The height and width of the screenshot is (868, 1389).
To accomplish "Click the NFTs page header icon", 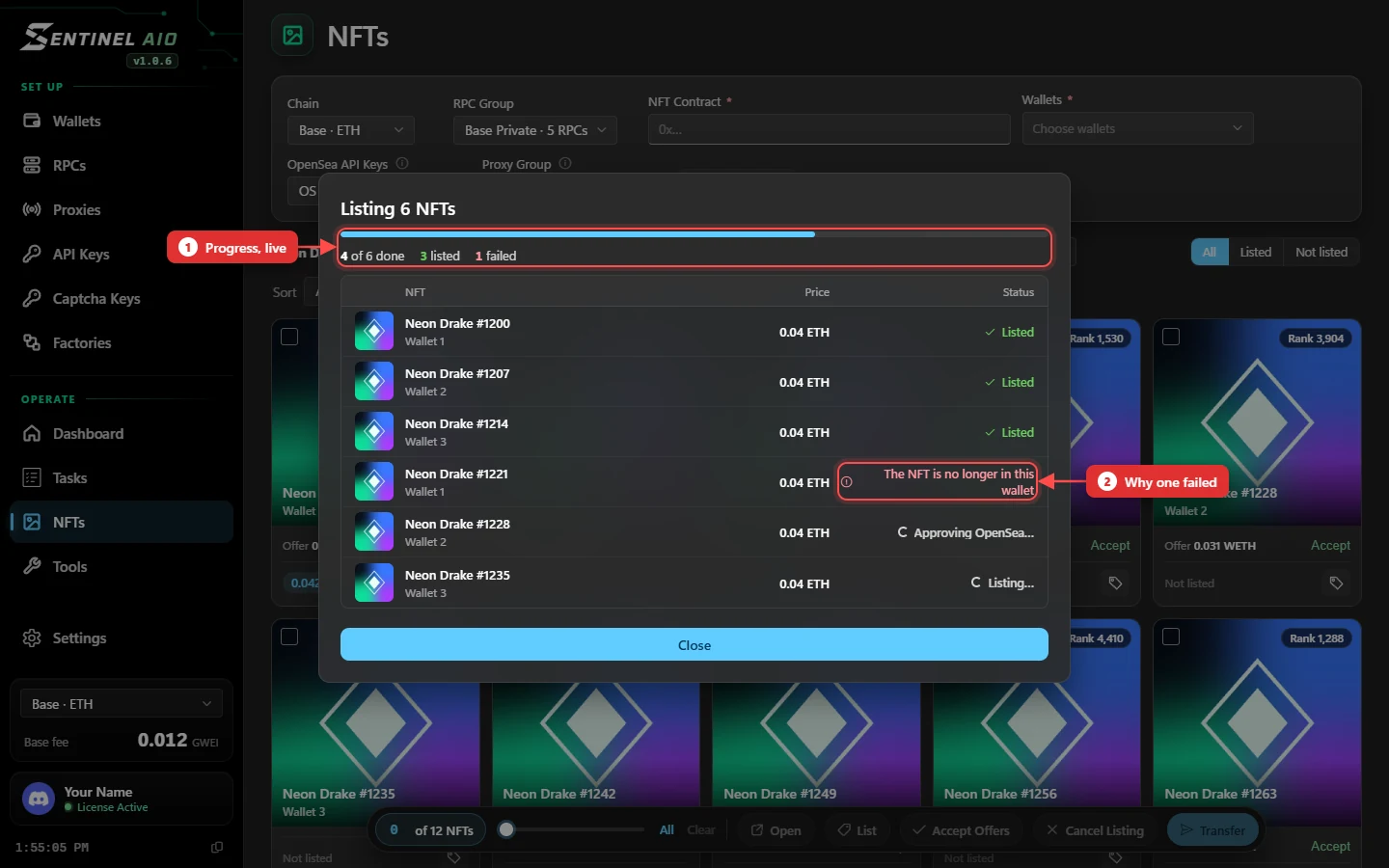I will (x=293, y=37).
